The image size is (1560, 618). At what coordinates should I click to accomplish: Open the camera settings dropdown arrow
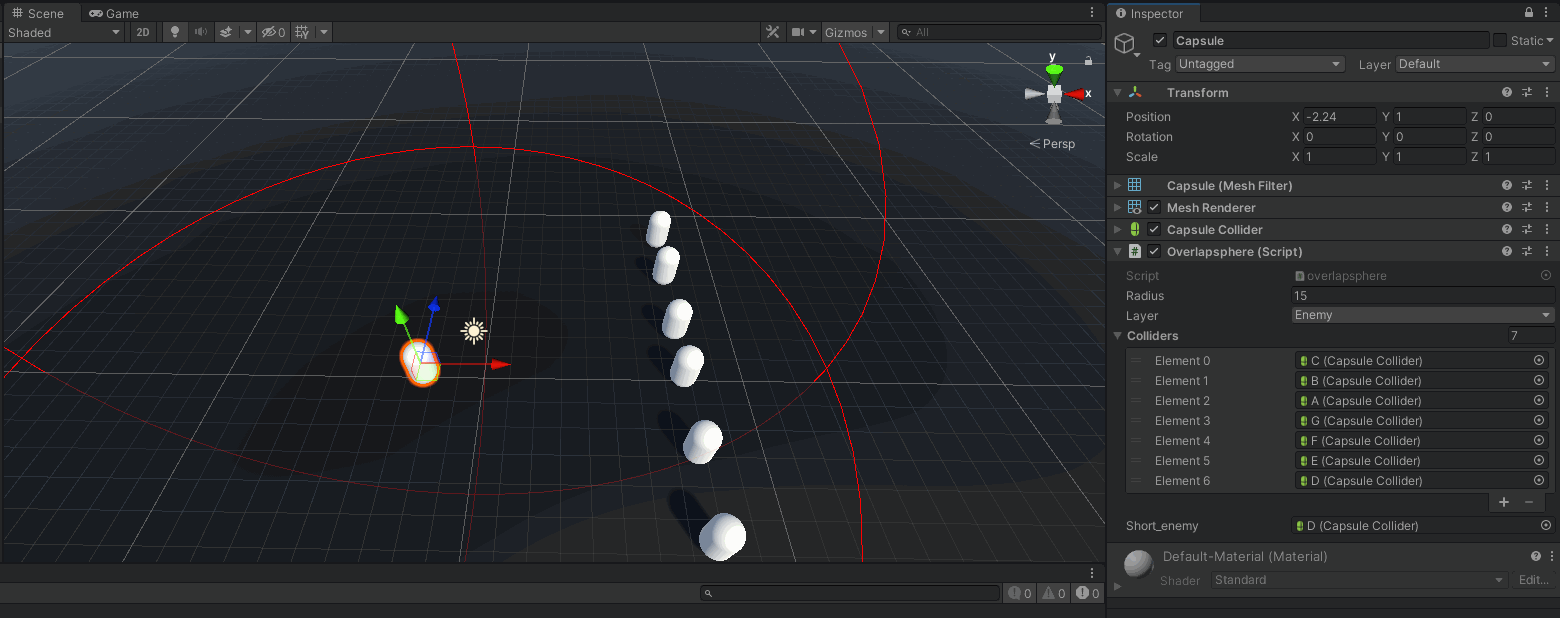pyautogui.click(x=813, y=32)
